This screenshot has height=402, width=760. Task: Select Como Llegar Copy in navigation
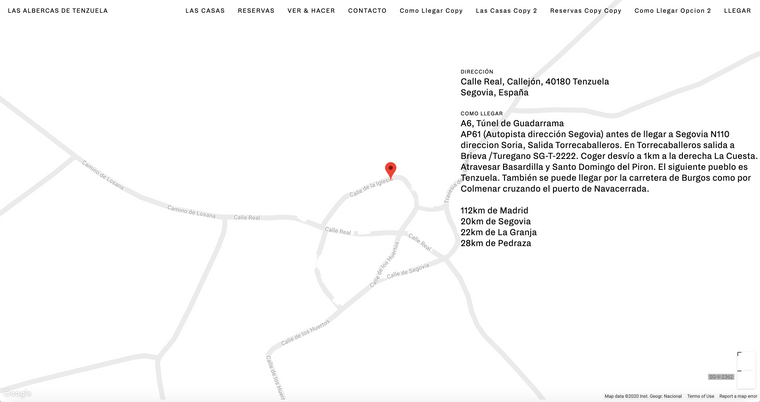[431, 11]
